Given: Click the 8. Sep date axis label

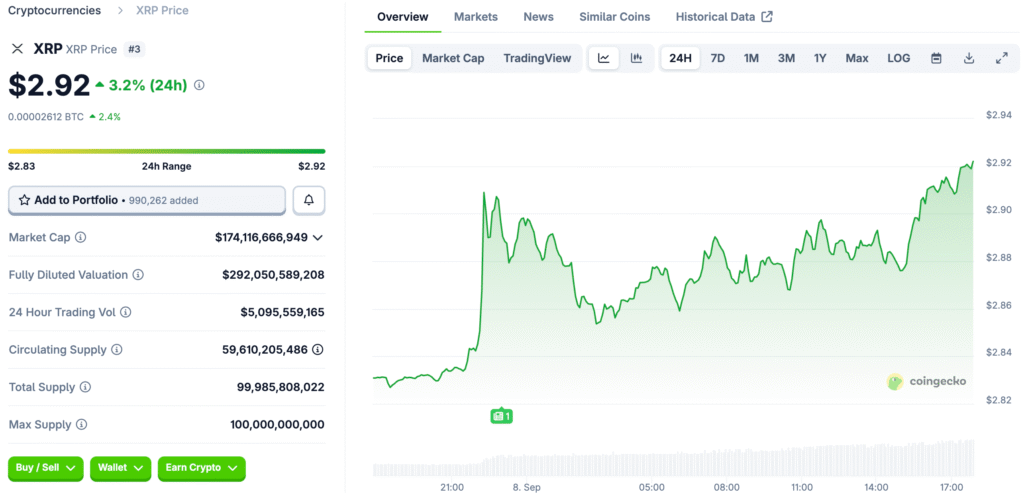Looking at the screenshot, I should (526, 487).
